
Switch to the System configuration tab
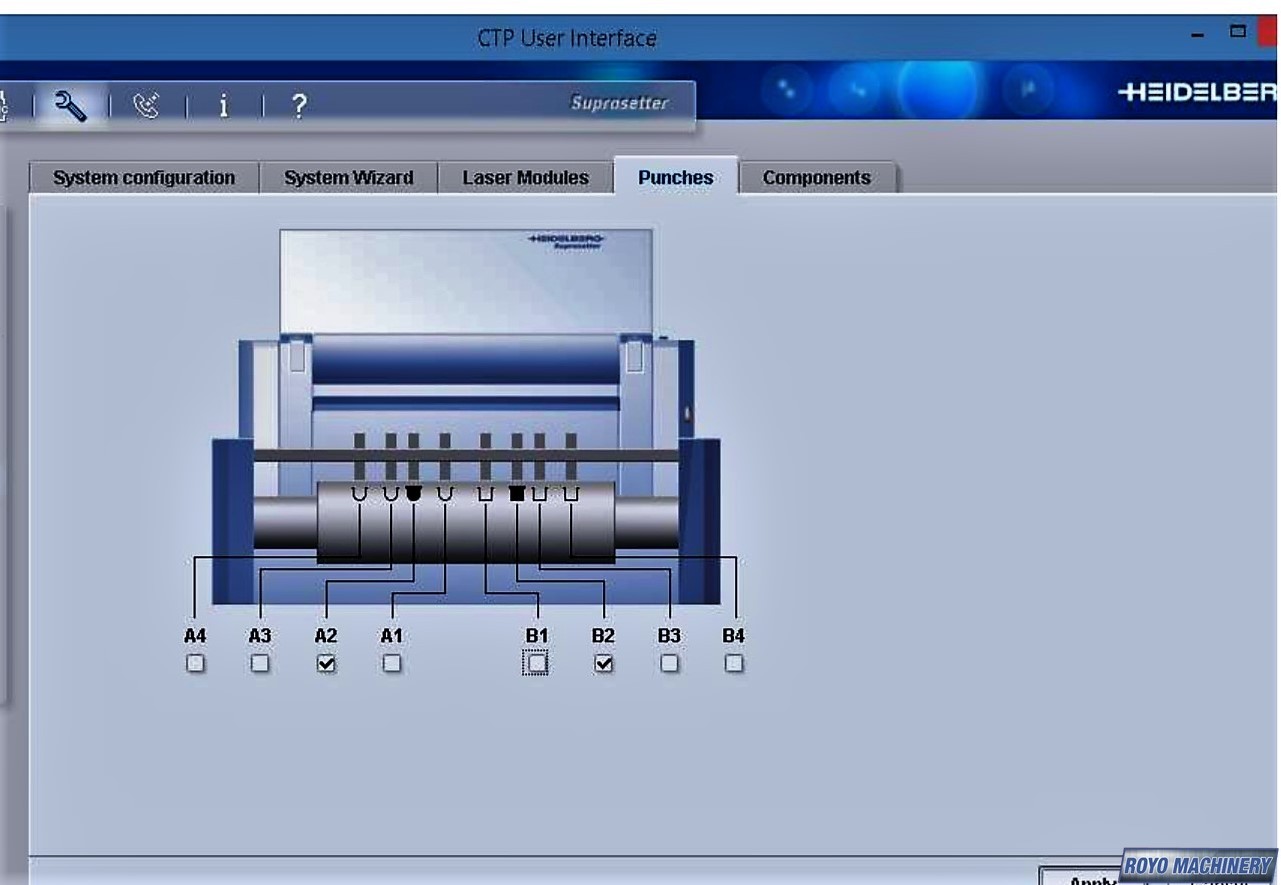point(144,178)
